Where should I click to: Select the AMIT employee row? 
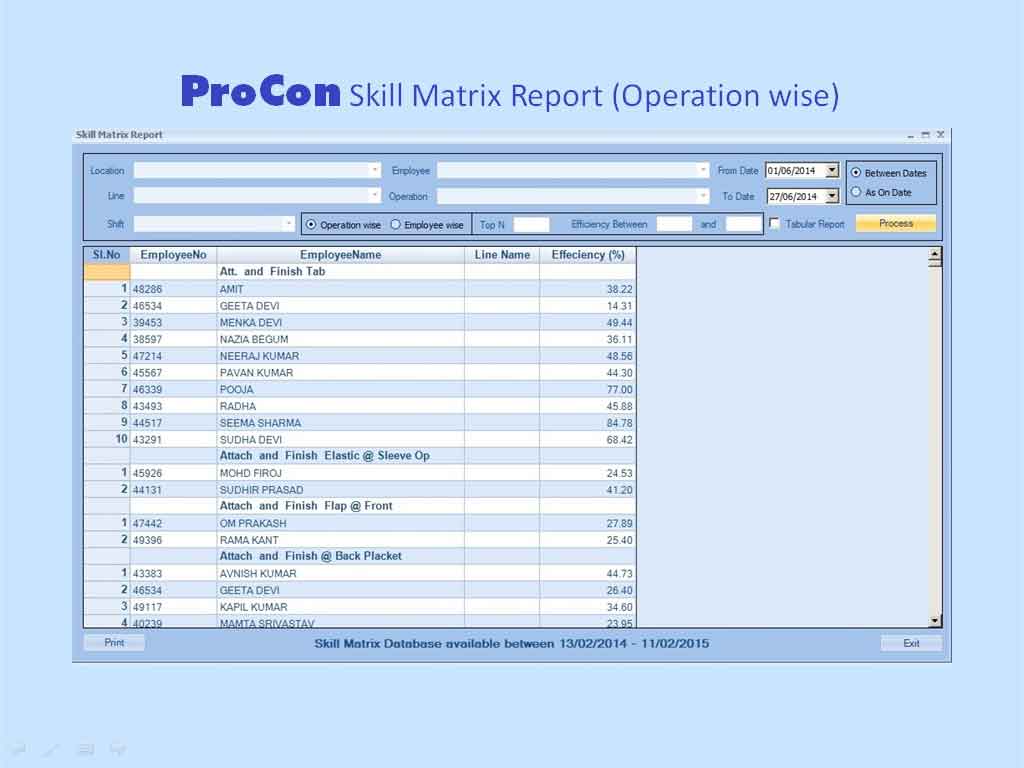pyautogui.click(x=360, y=289)
